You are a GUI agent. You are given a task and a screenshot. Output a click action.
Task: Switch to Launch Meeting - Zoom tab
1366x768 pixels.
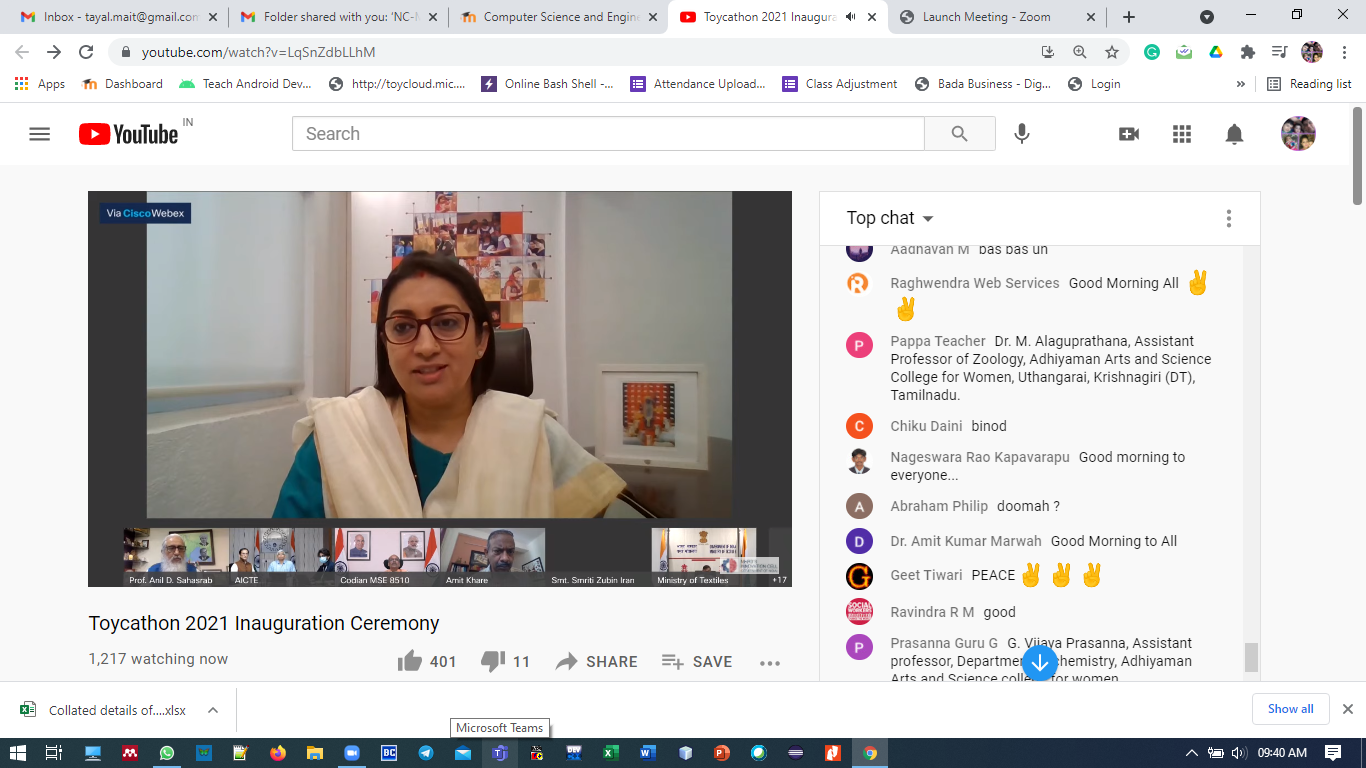coord(985,17)
